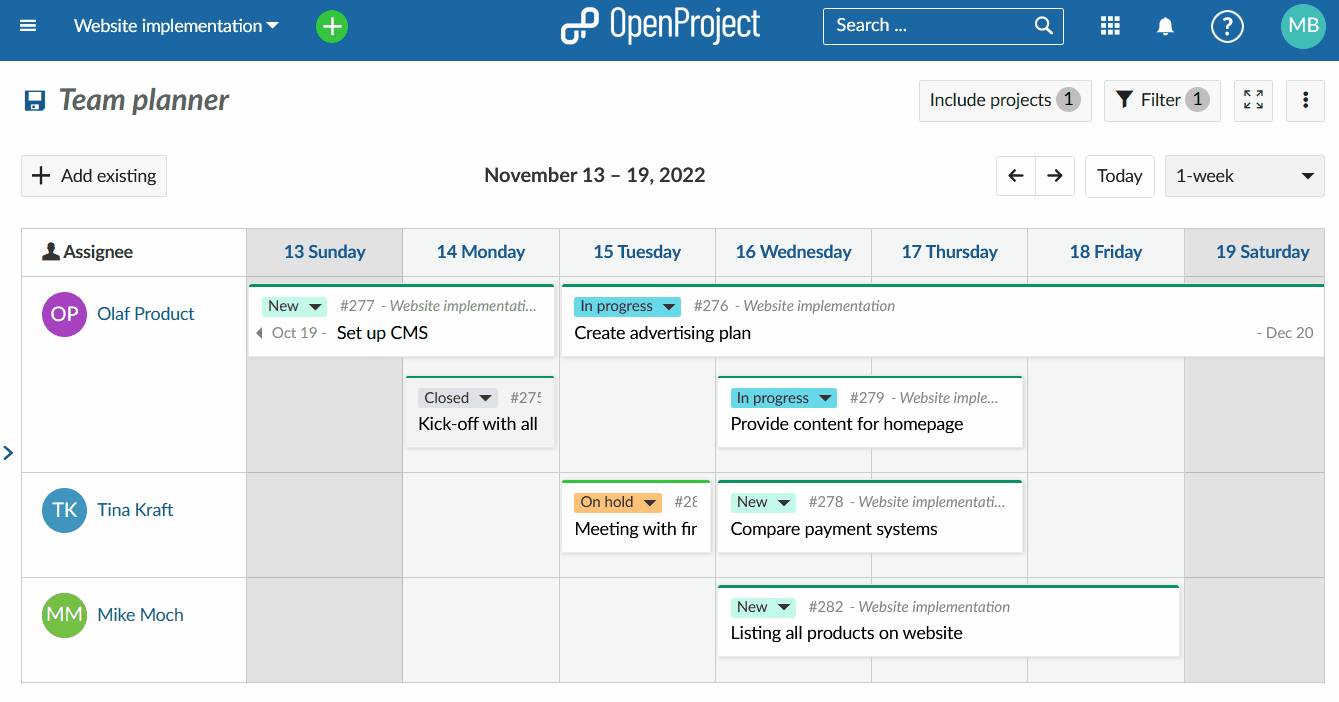This screenshot has height=702, width=1339.
Task: Enter fullscreen mode for the planner
Action: click(x=1253, y=100)
